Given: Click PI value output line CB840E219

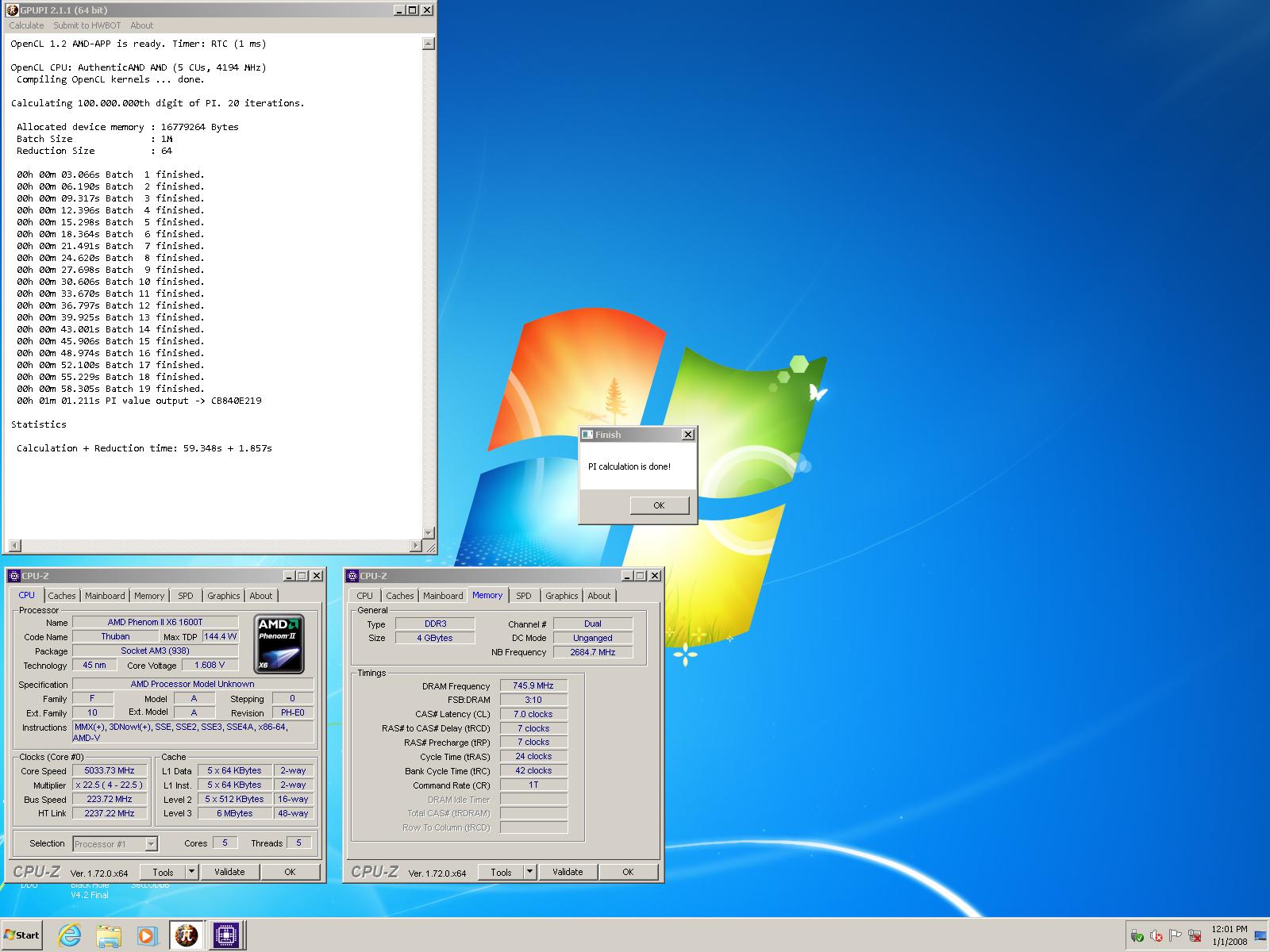Looking at the screenshot, I should [x=140, y=401].
